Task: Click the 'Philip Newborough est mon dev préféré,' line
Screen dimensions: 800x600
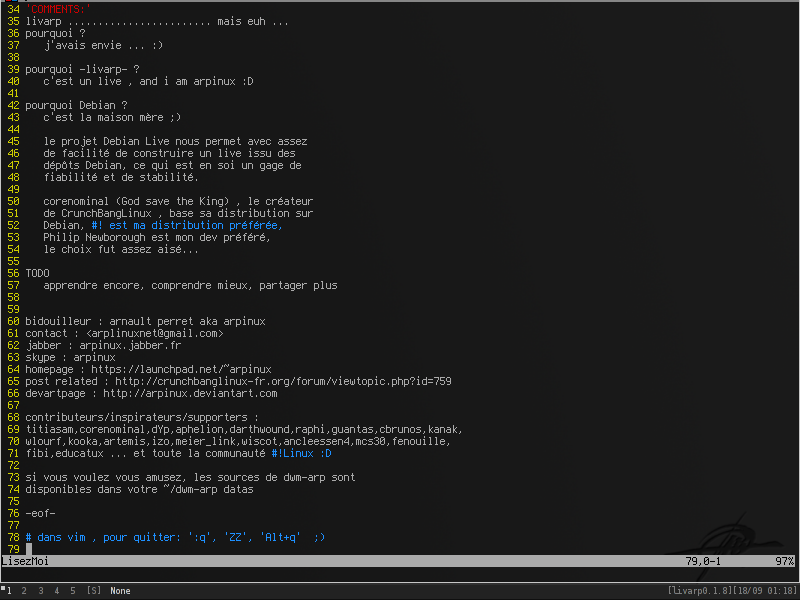Action: pyautogui.click(x=157, y=238)
